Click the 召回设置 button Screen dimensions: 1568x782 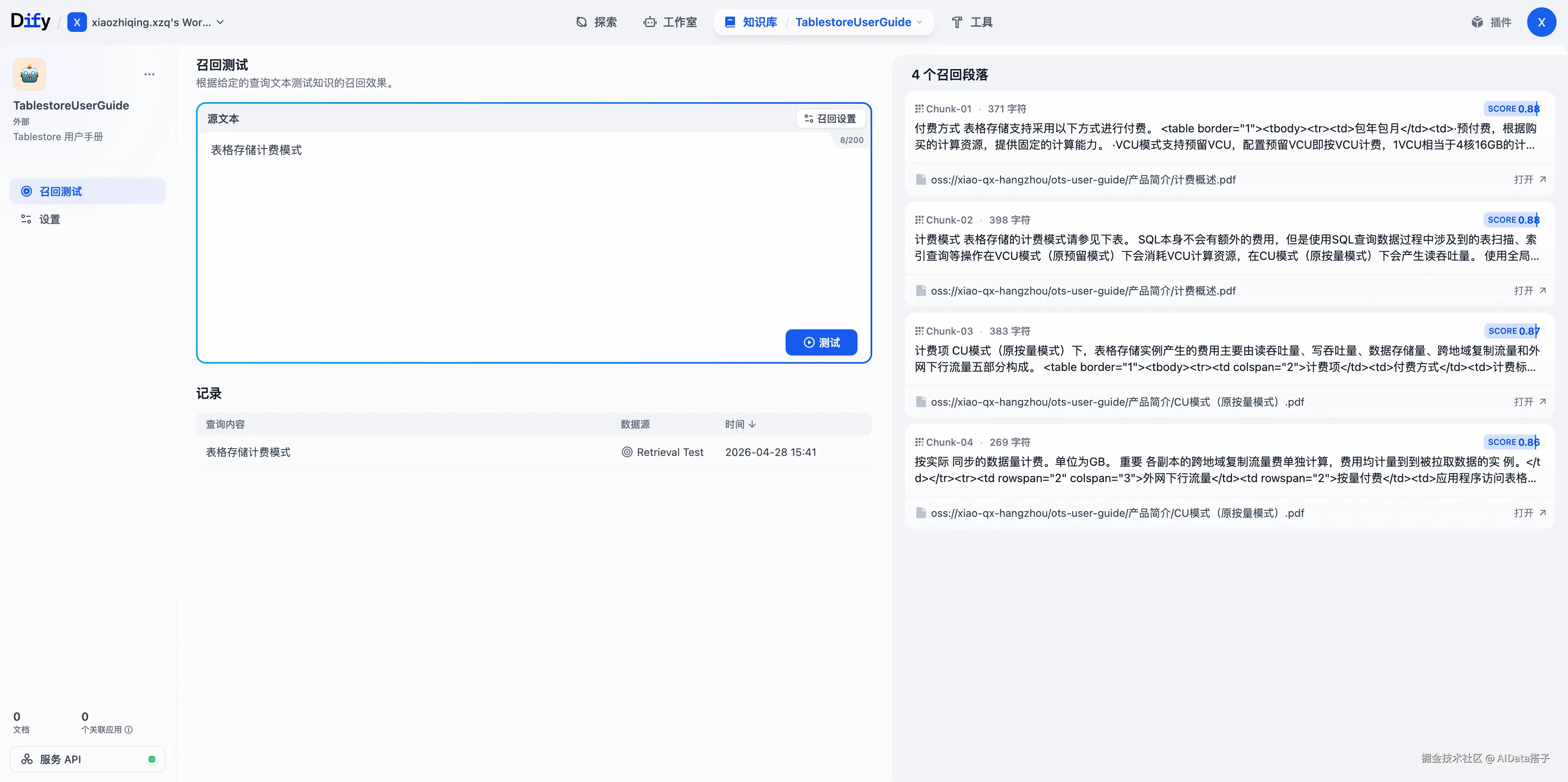click(x=830, y=119)
